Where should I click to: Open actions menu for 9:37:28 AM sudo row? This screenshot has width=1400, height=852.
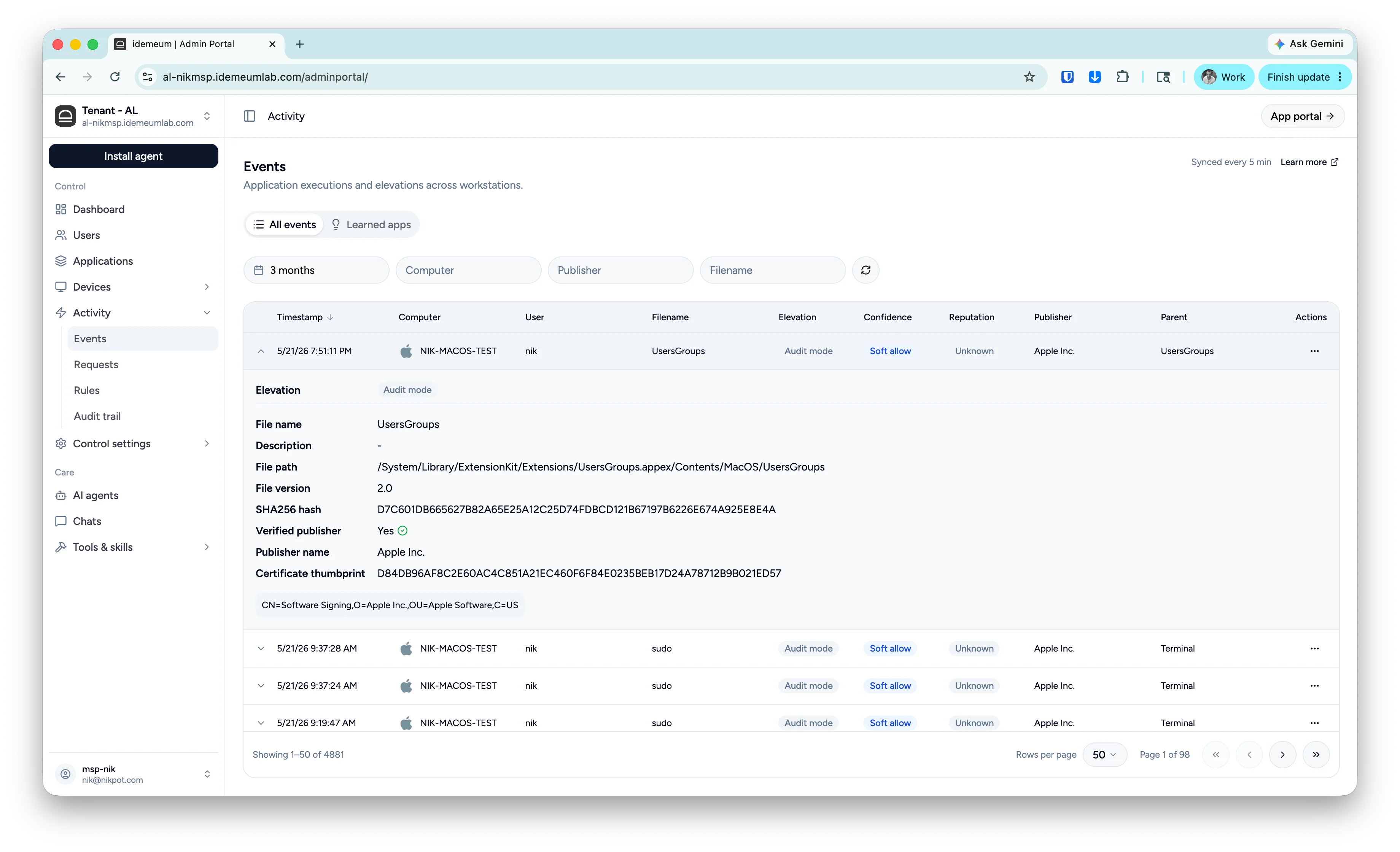point(1314,648)
